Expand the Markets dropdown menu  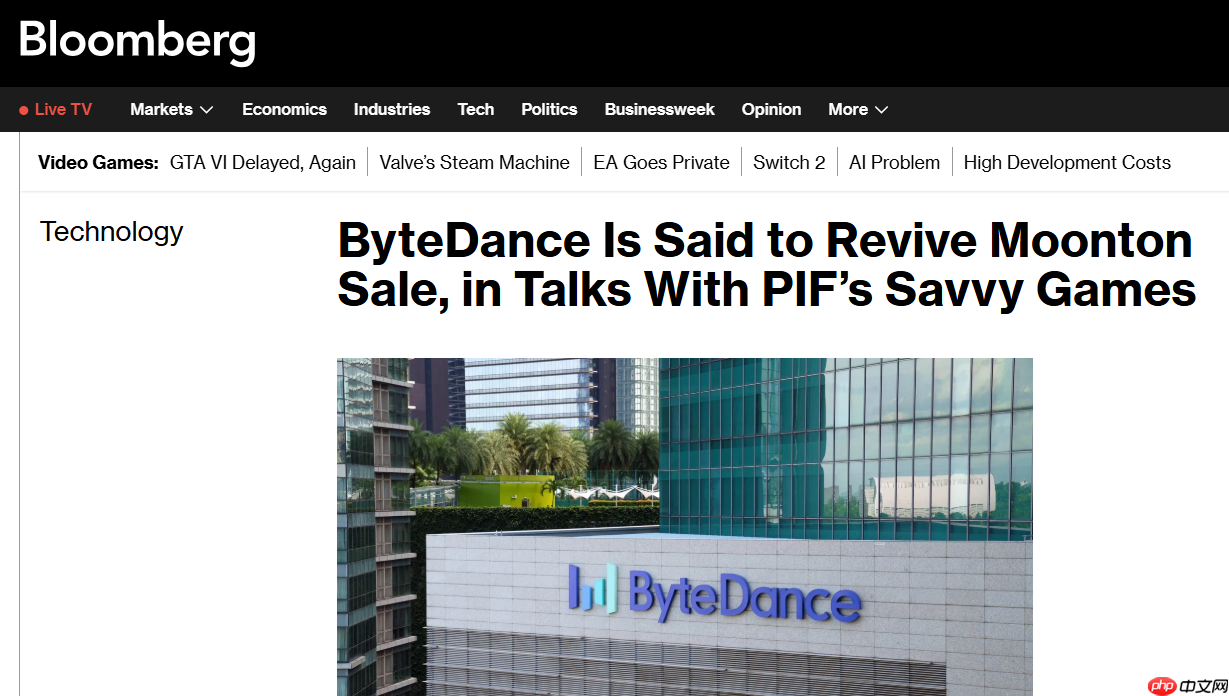[x=171, y=110]
